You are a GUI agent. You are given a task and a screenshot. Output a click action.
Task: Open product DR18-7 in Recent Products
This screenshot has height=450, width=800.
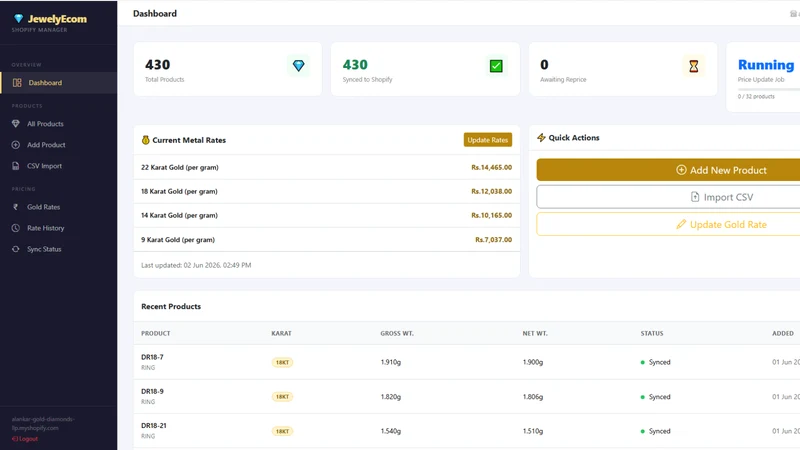pos(152,357)
